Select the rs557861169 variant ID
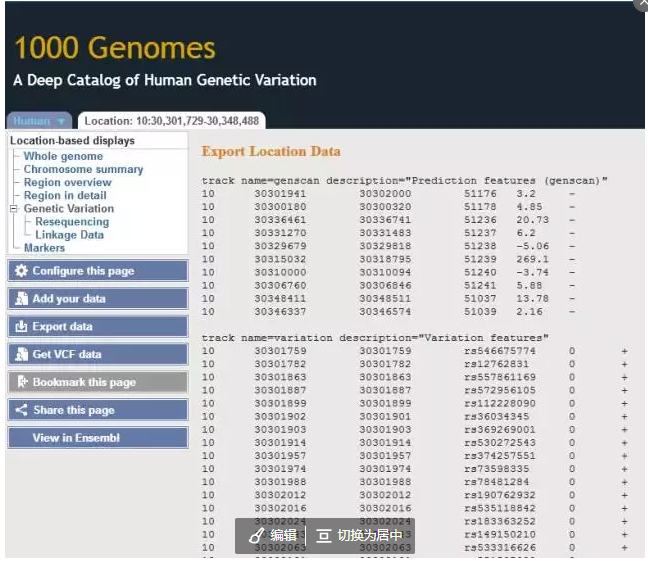648x563 pixels. pos(500,377)
